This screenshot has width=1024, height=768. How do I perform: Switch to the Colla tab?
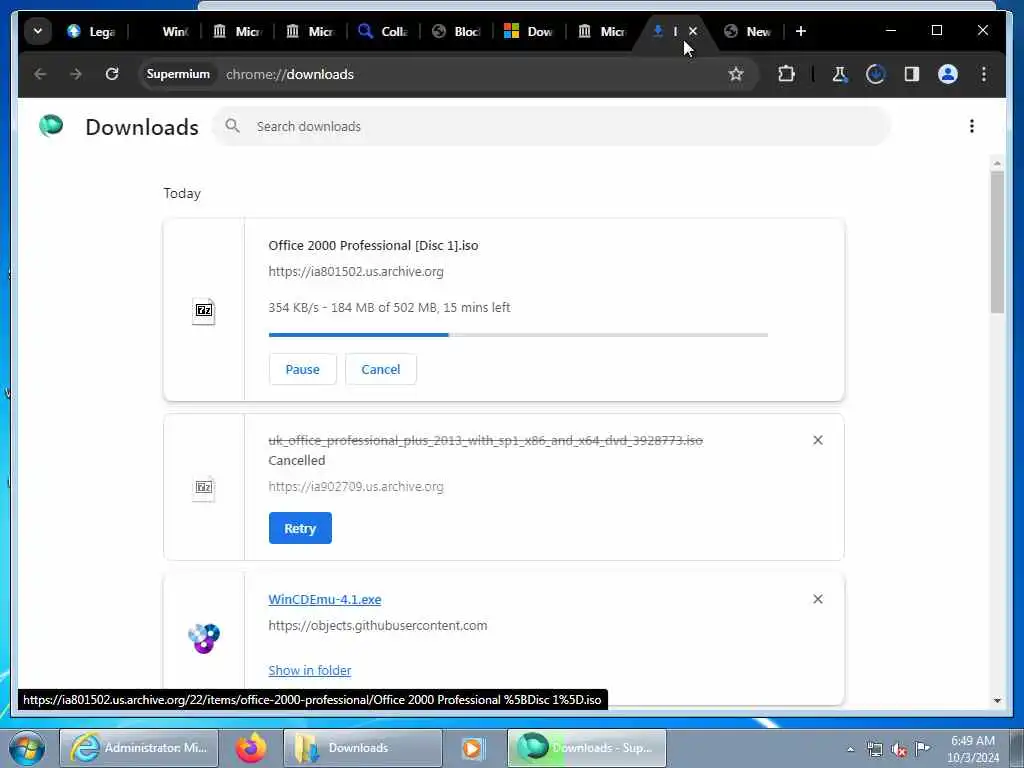(384, 31)
